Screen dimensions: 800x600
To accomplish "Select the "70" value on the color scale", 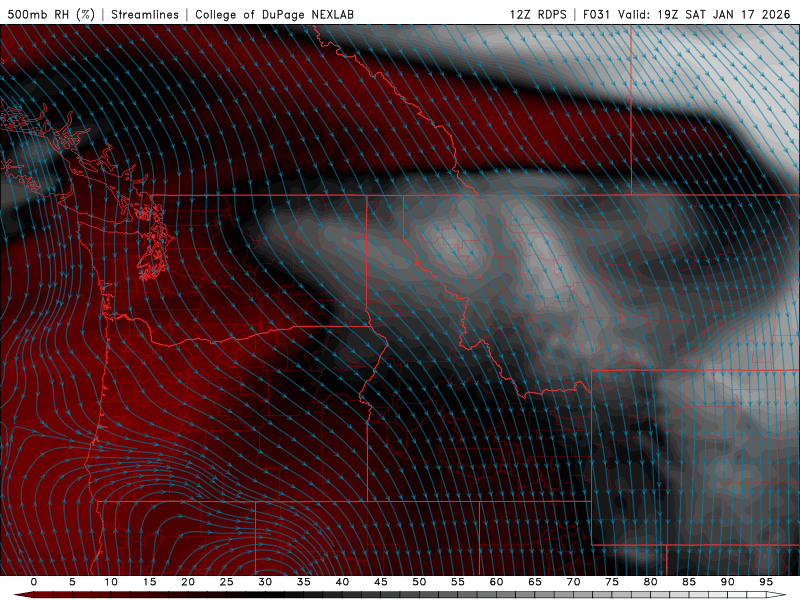I will pyautogui.click(x=573, y=582).
